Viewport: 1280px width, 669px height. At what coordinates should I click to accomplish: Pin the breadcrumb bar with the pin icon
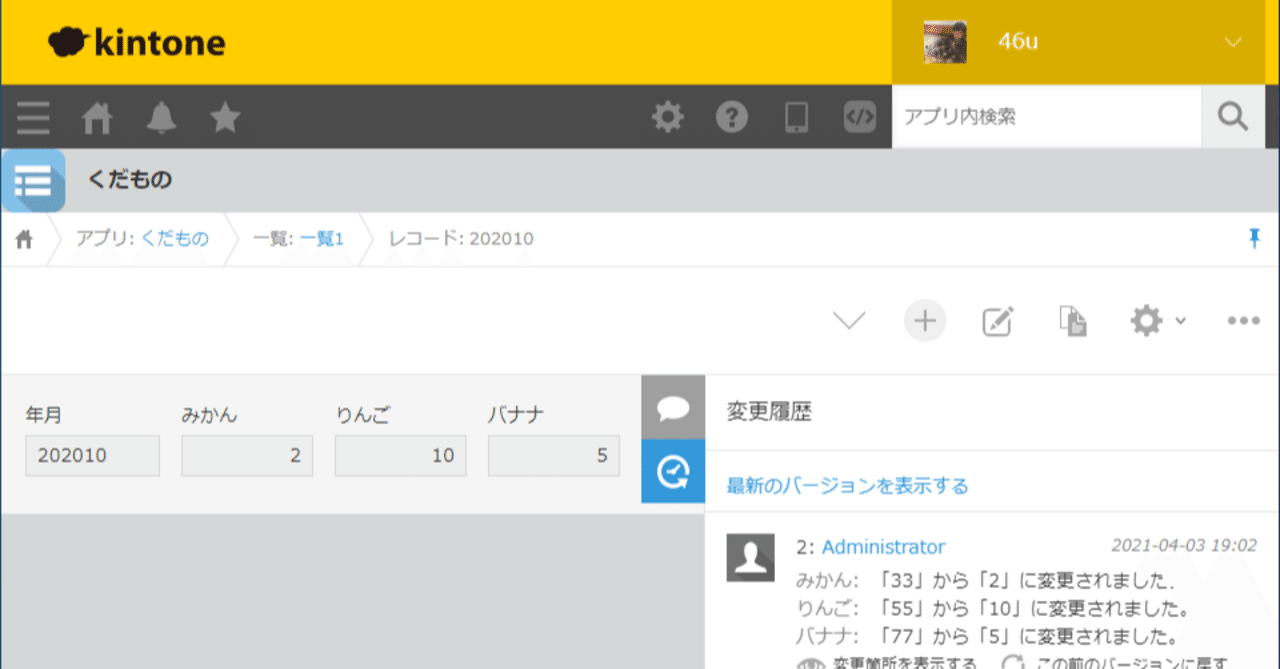point(1253,238)
